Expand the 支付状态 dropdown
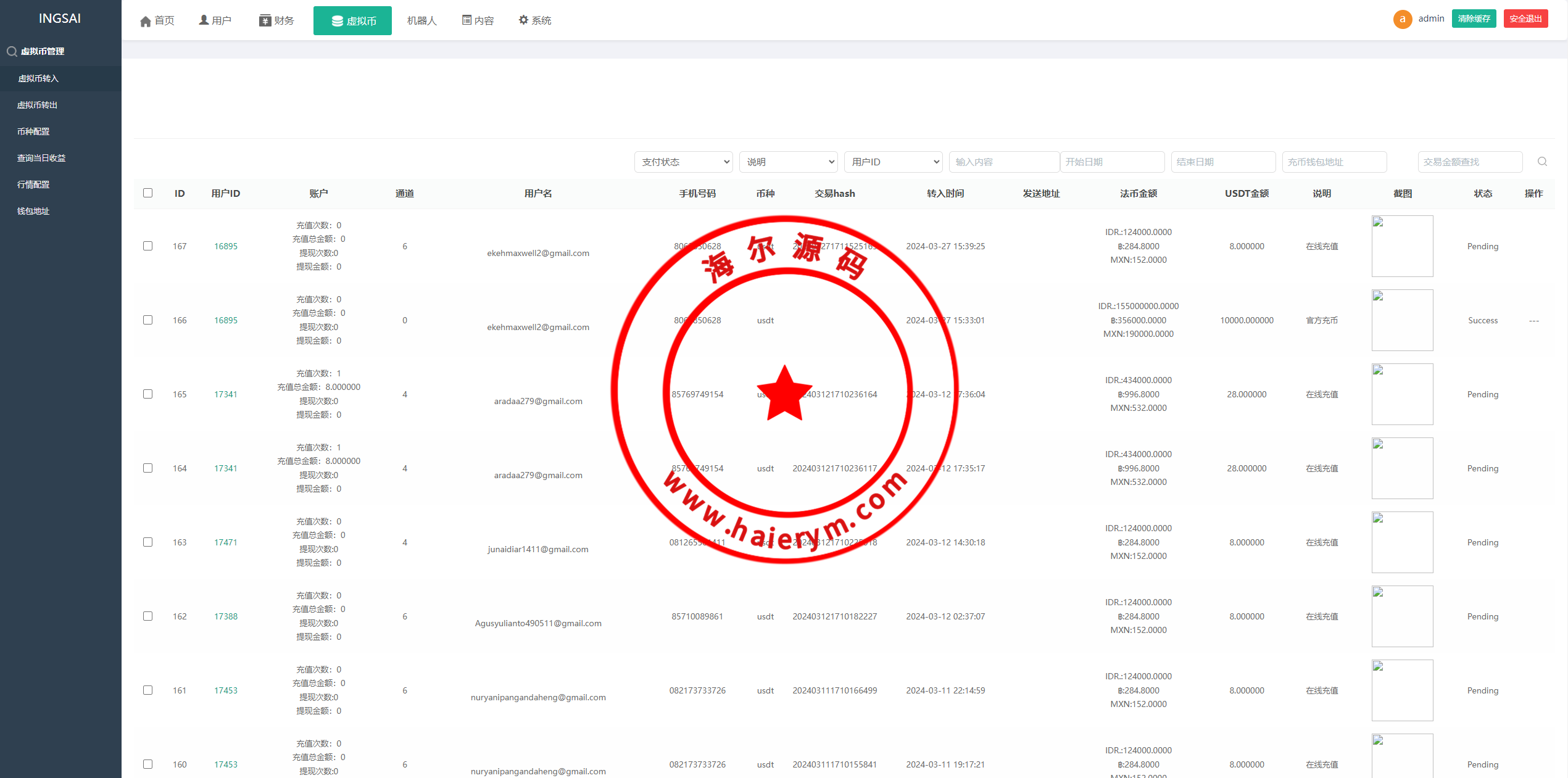The height and width of the screenshot is (778, 1568). (x=683, y=162)
